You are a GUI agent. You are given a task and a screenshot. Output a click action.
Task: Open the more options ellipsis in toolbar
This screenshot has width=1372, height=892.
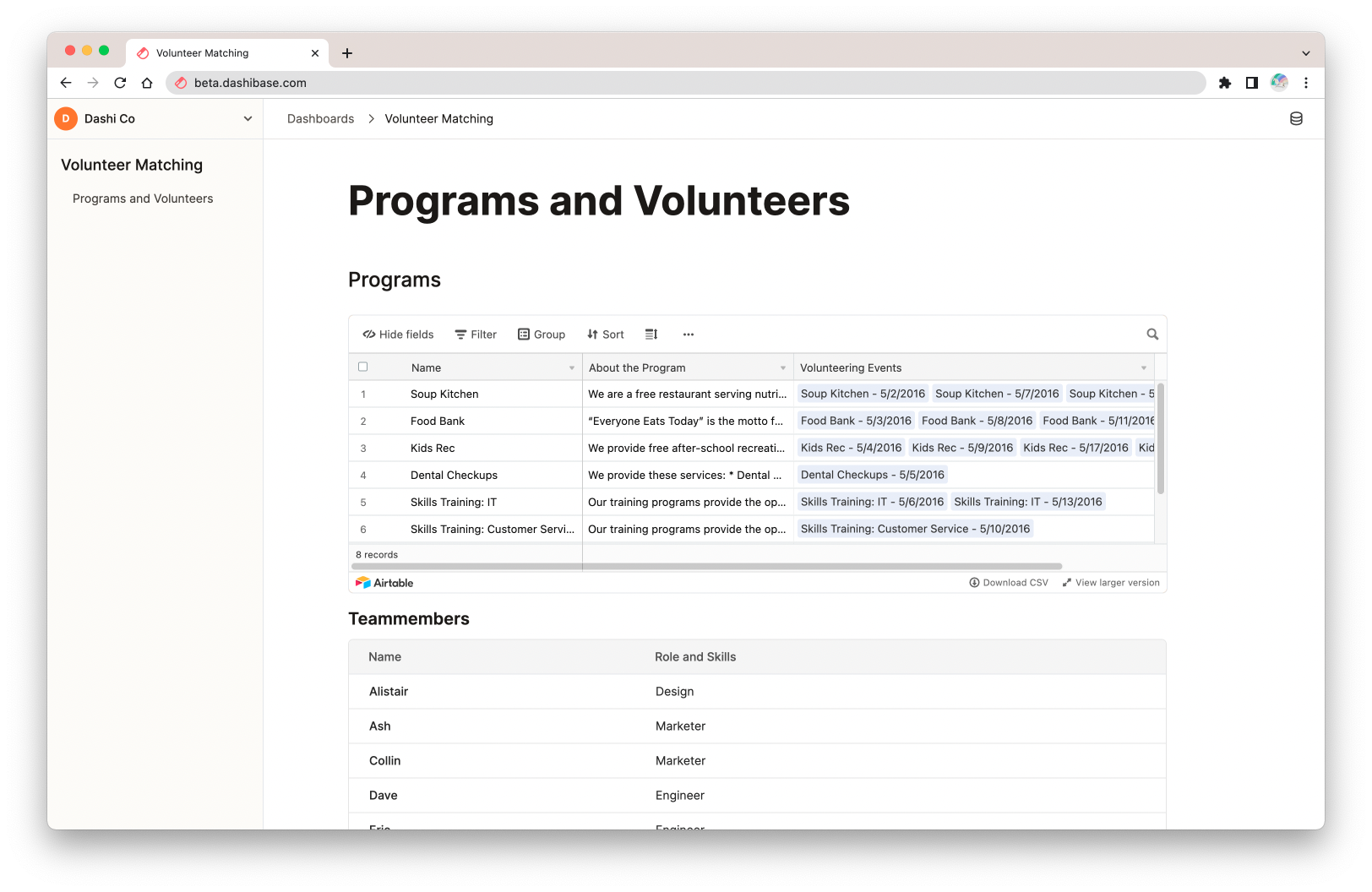(x=689, y=334)
